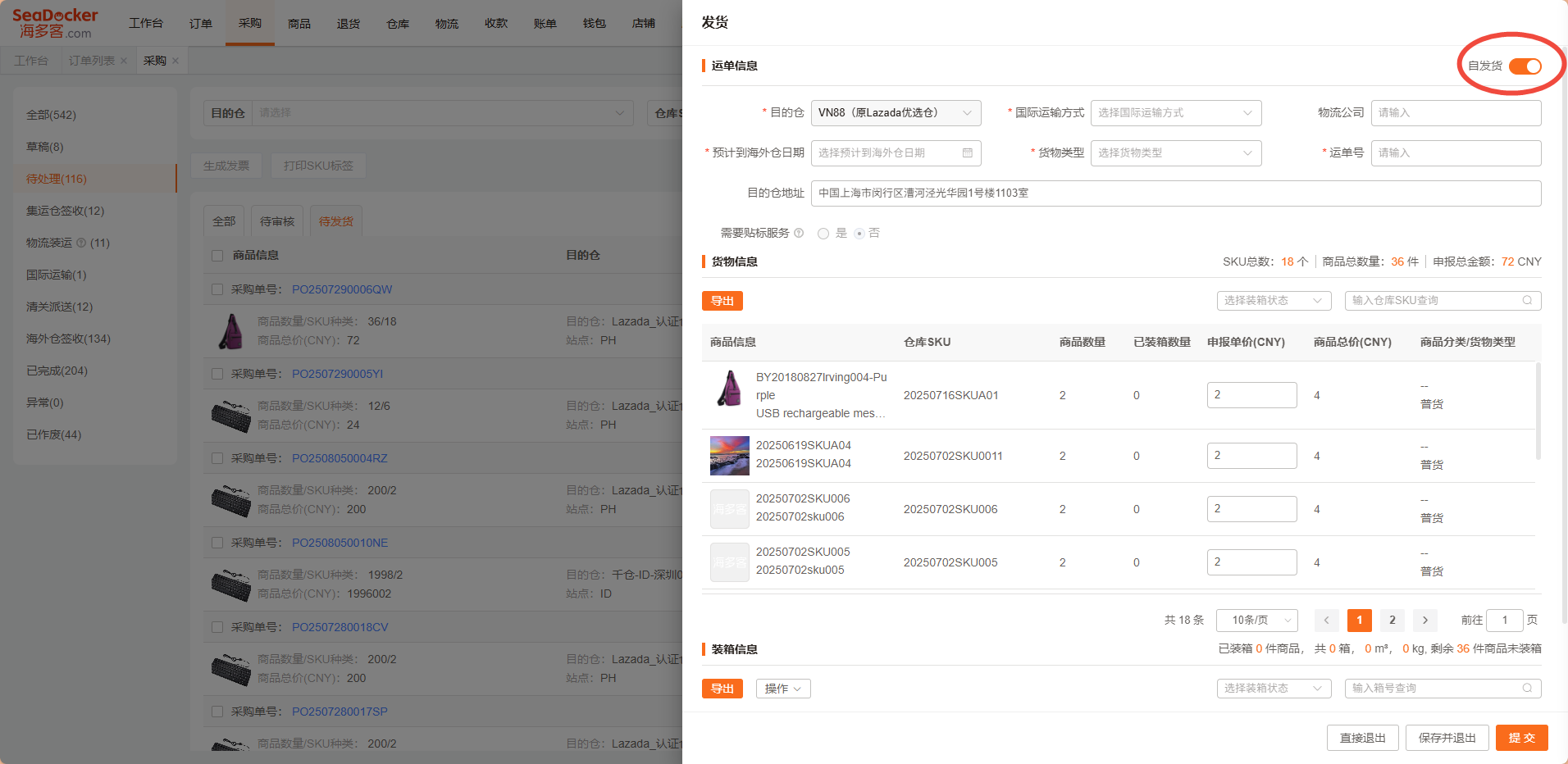Open calendar icon for 预计到海外仓日期
This screenshot has width=1568, height=764.
pyautogui.click(x=967, y=153)
